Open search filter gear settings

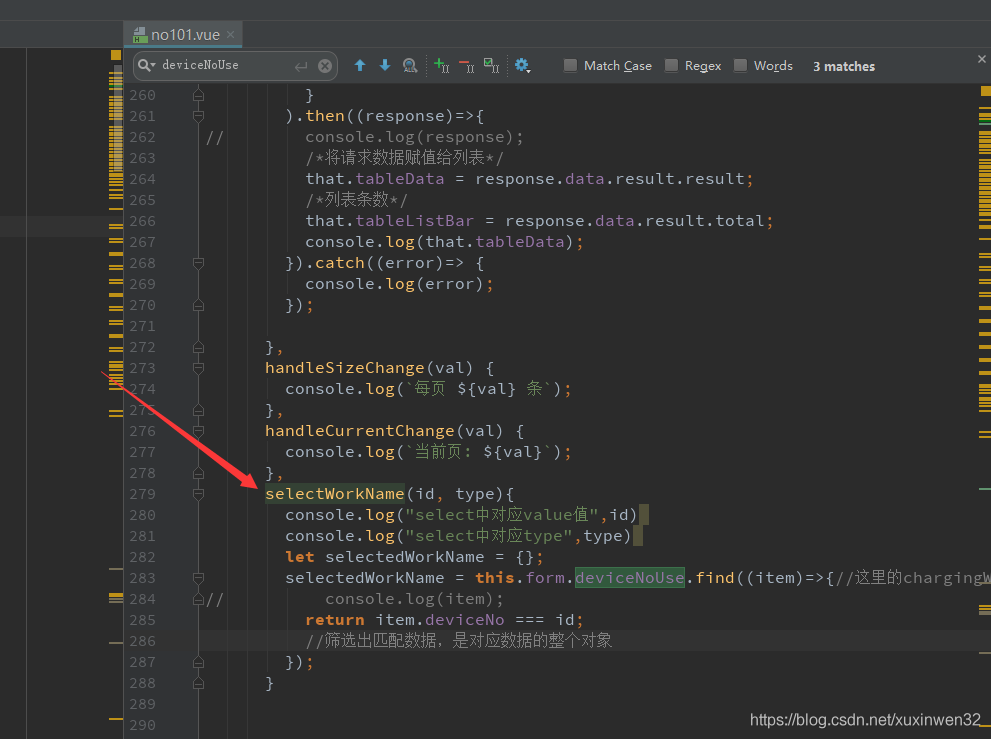pos(522,65)
